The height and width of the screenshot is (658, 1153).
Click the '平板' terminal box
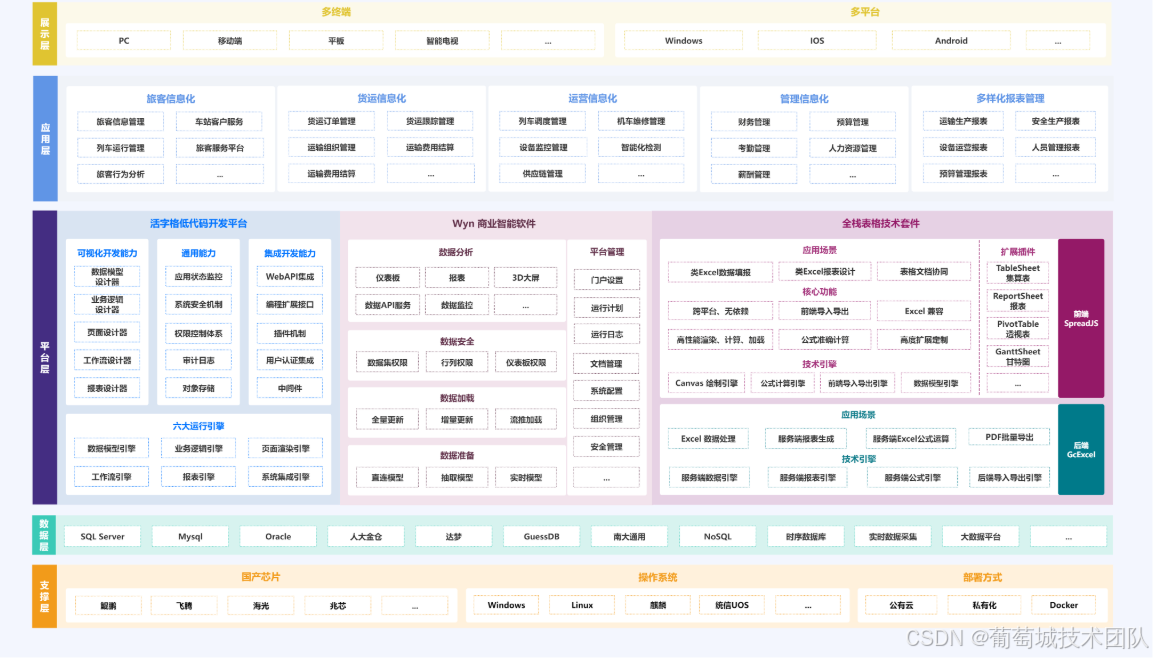coord(336,40)
